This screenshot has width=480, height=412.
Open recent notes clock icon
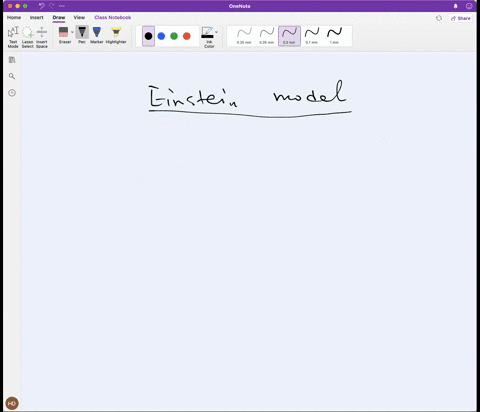click(x=12, y=93)
